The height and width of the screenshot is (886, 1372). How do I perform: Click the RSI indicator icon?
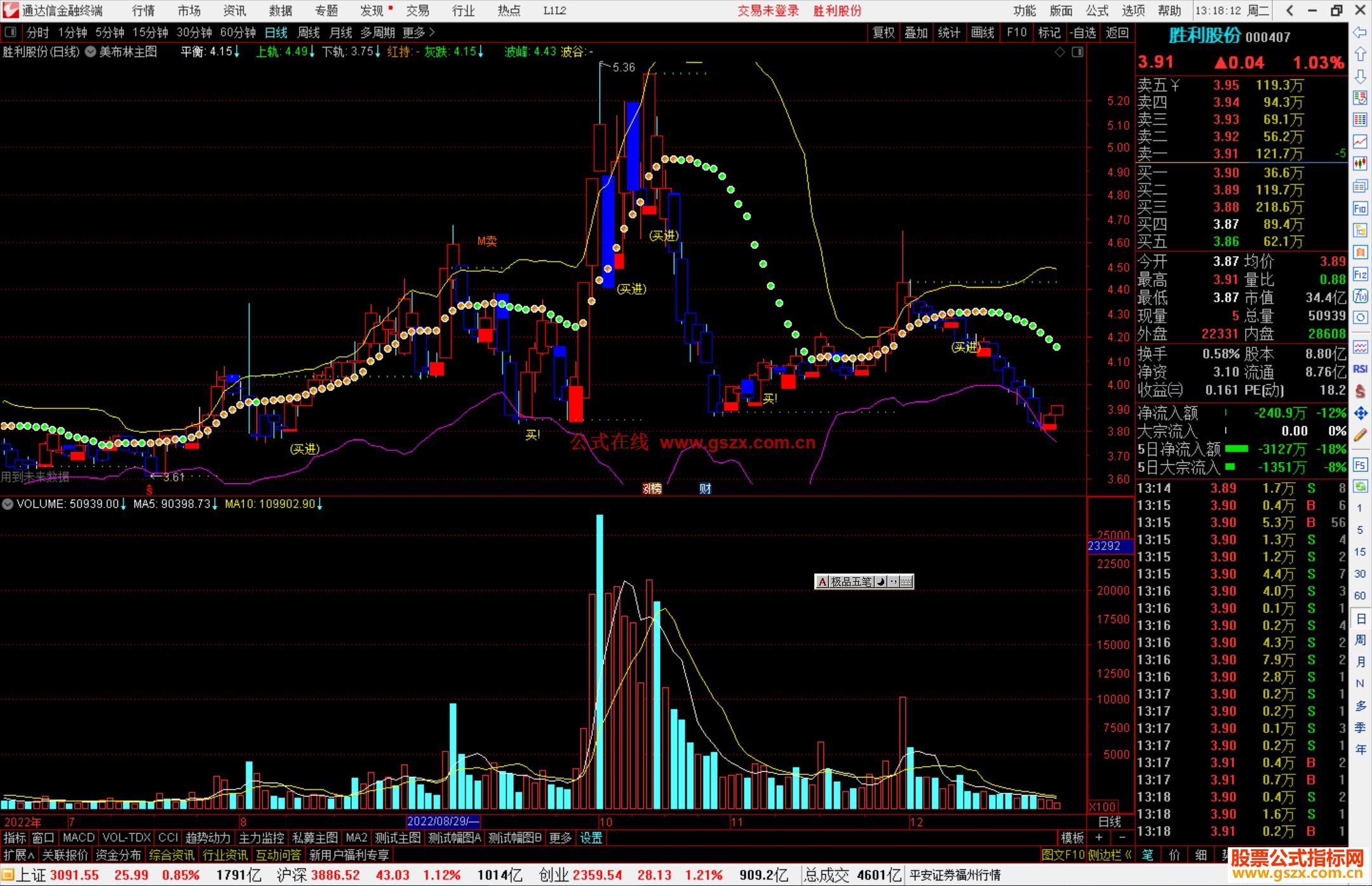[1360, 369]
